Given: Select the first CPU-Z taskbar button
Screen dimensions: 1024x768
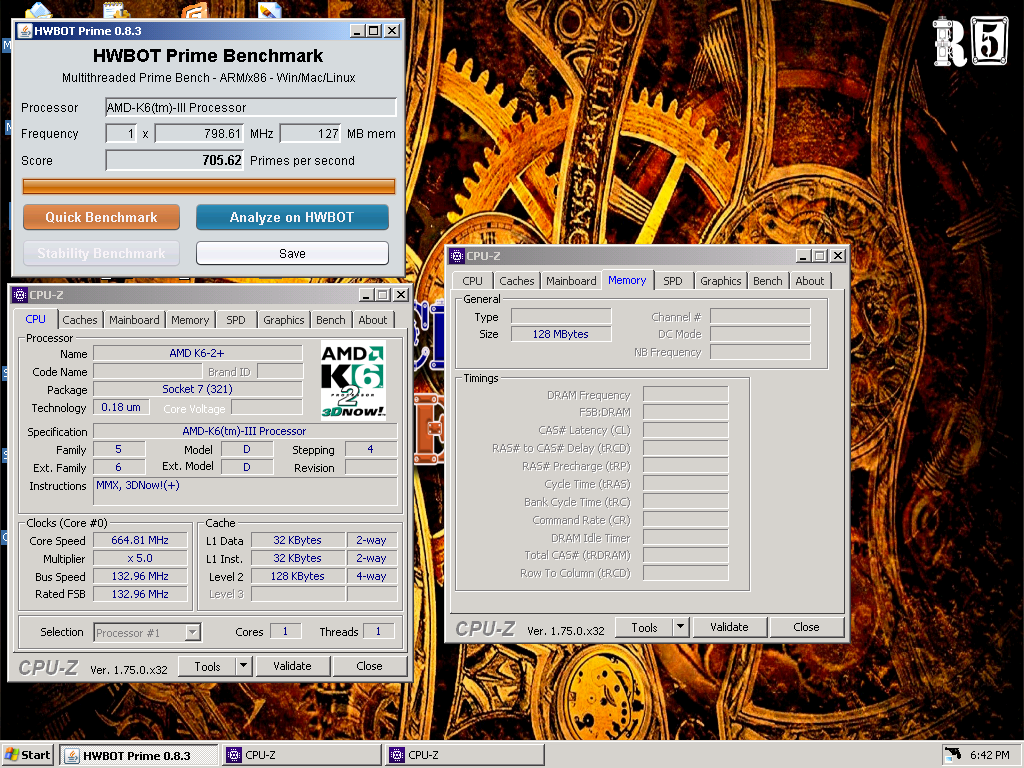Looking at the screenshot, I should pos(302,755).
